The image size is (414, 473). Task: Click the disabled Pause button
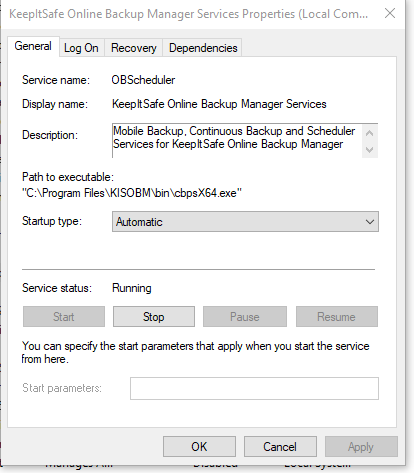point(245,317)
